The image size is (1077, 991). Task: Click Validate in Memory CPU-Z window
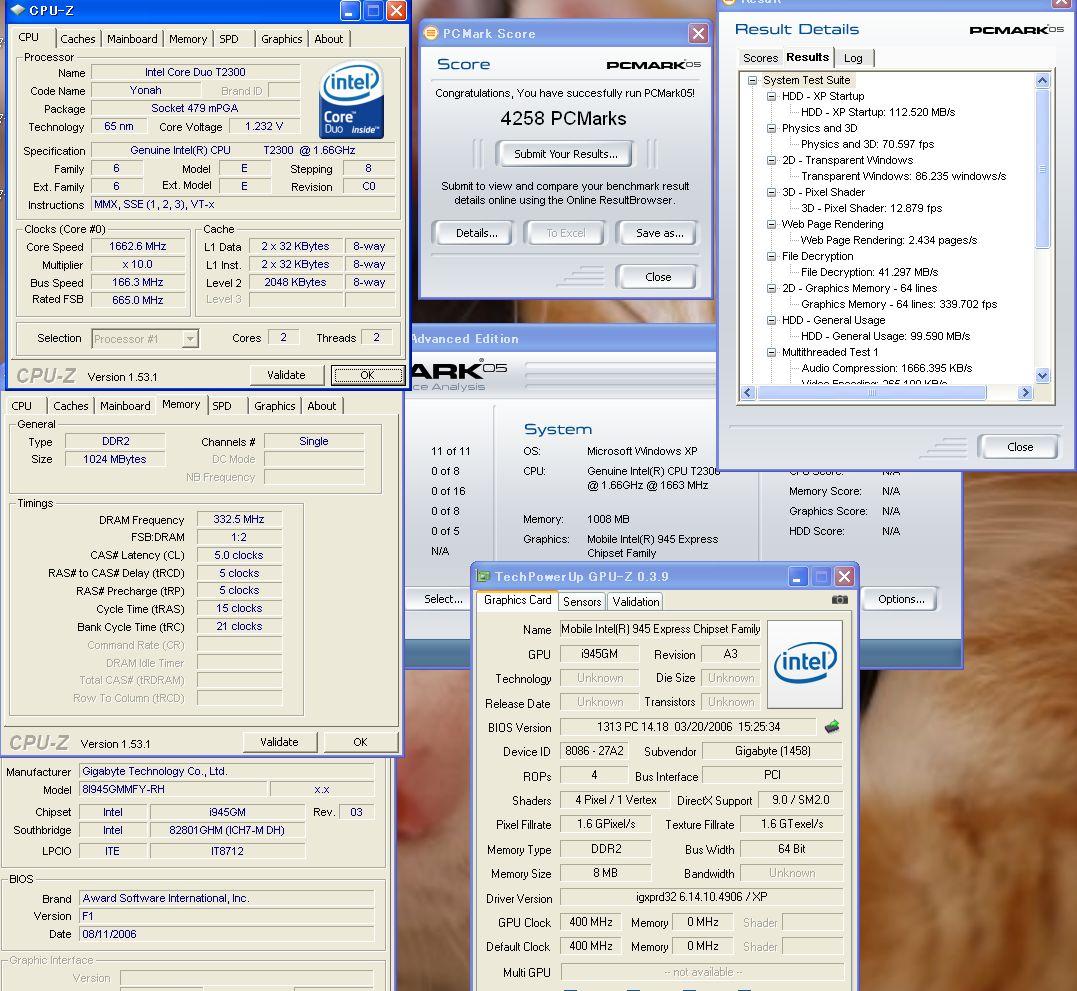[x=279, y=742]
